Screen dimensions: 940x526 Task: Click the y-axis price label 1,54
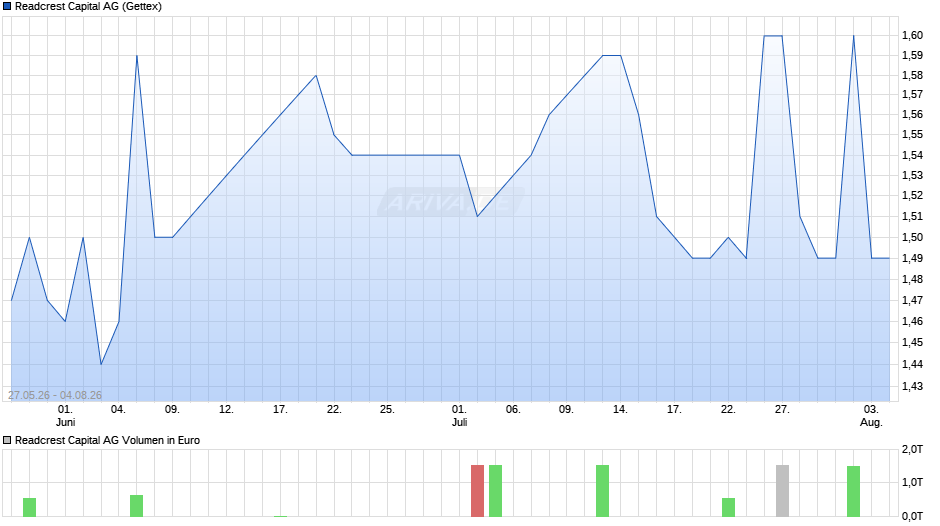coord(912,155)
